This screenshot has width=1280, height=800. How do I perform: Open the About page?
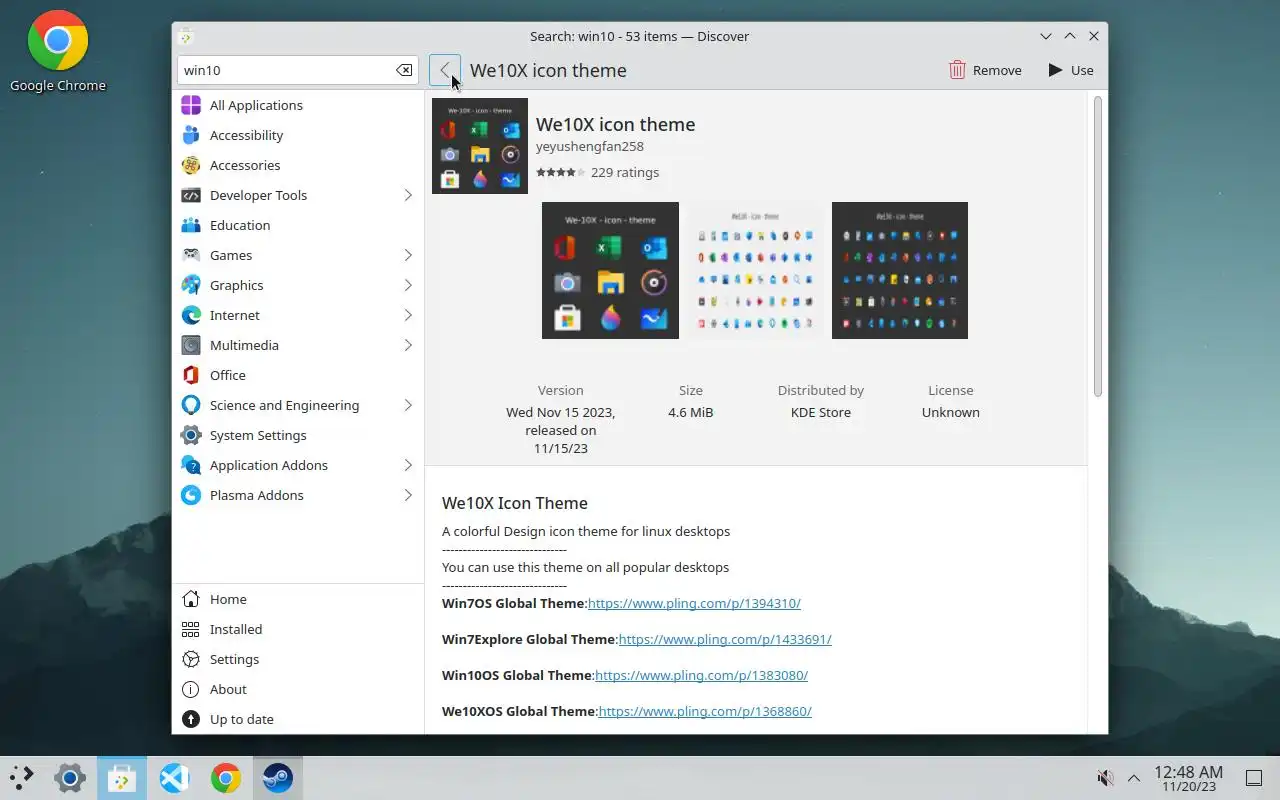point(298,689)
